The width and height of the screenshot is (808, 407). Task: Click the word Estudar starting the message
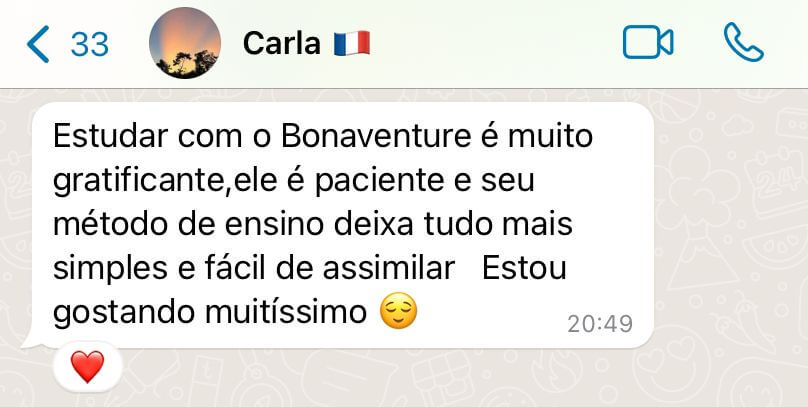(110, 137)
